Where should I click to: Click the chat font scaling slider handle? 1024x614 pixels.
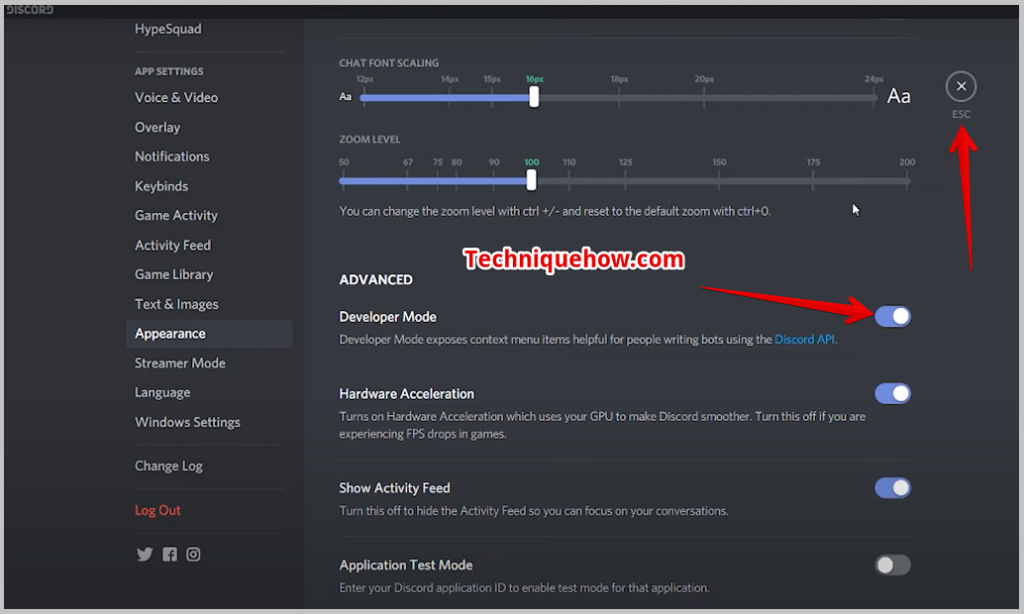click(x=534, y=97)
